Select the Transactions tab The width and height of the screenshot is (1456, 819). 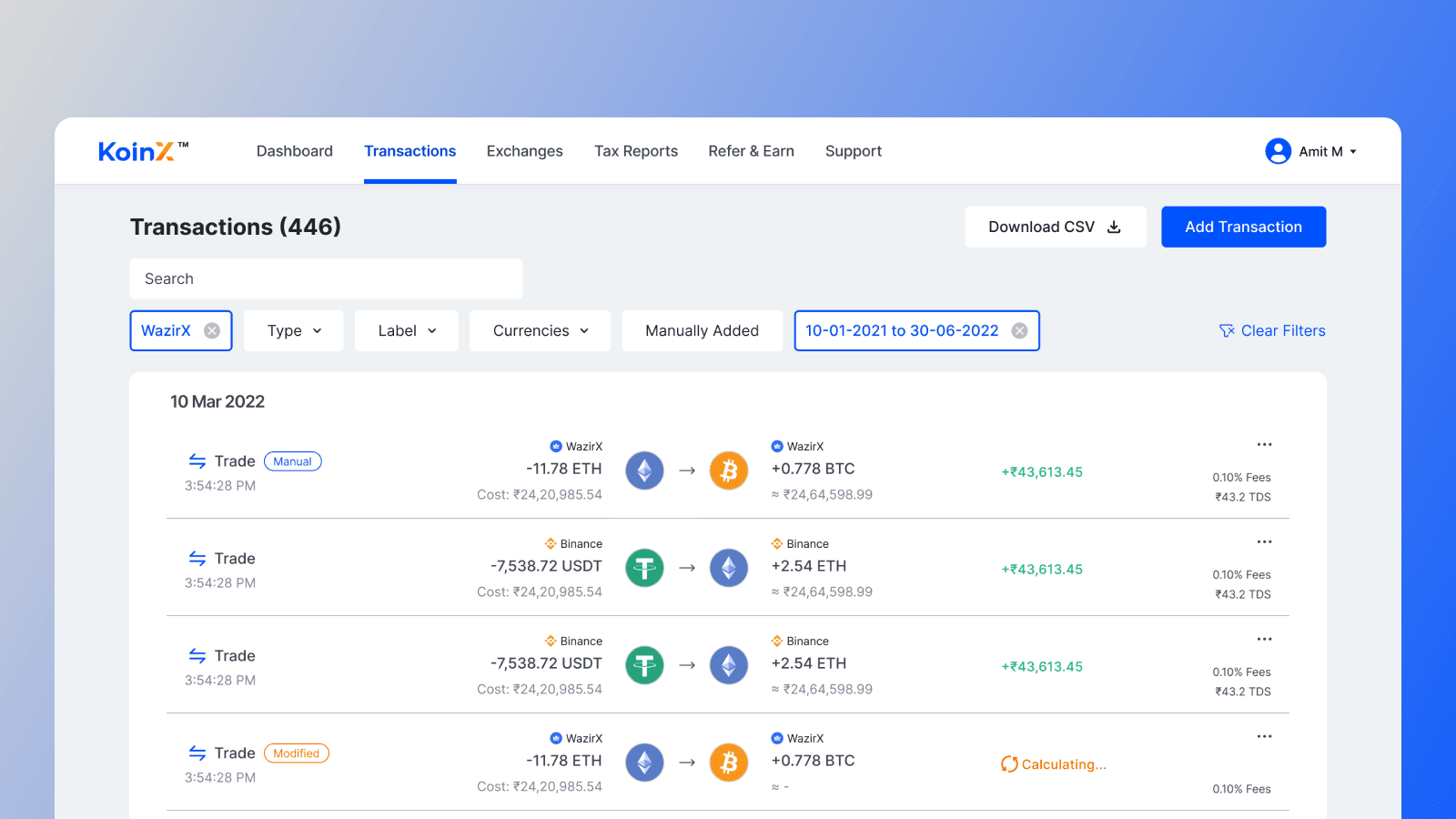tap(410, 151)
